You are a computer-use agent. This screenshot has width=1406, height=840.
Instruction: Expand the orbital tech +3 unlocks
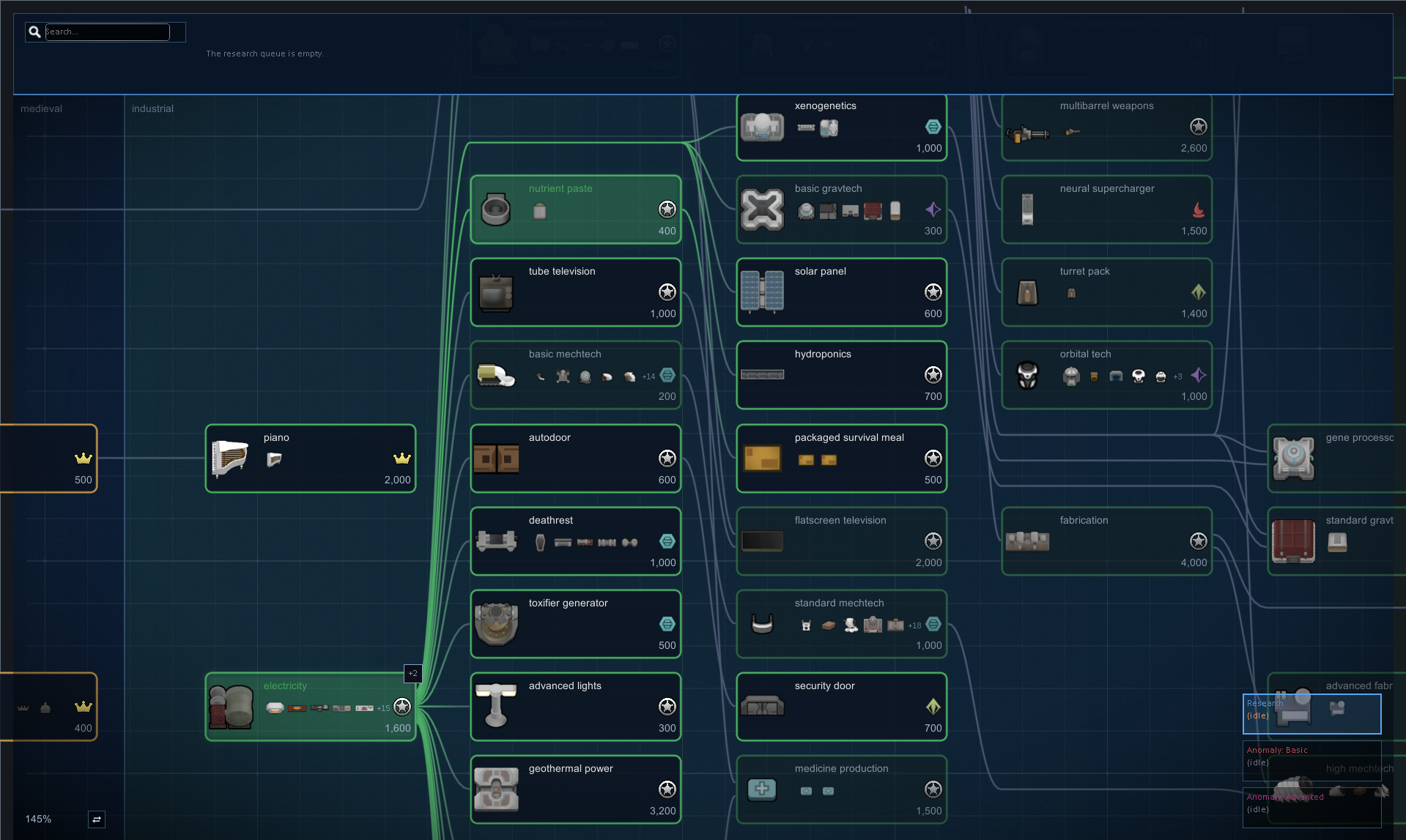click(1177, 376)
